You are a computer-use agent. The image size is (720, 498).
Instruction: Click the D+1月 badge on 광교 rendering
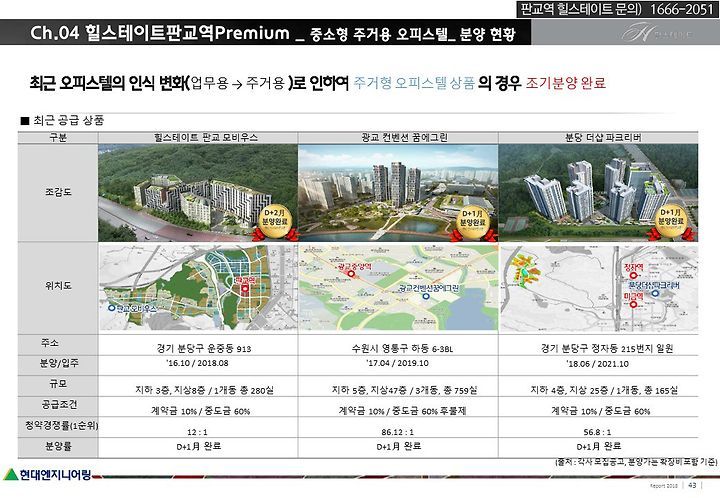click(473, 223)
